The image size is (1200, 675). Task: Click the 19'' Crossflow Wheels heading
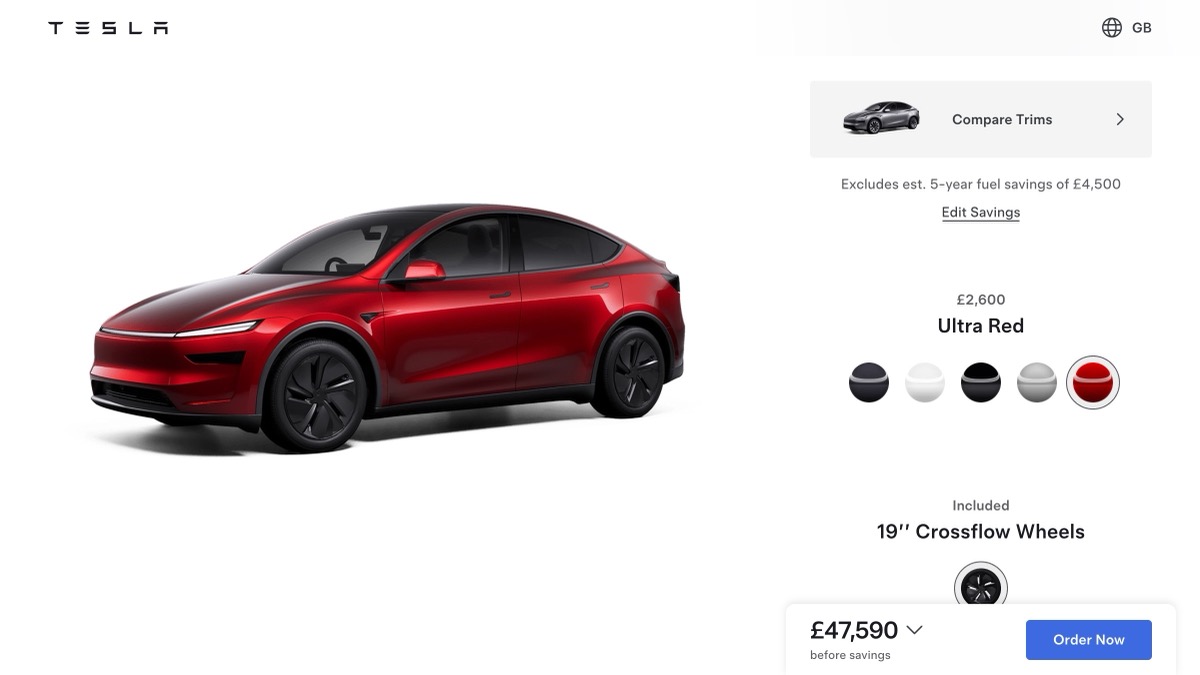[x=981, y=532]
